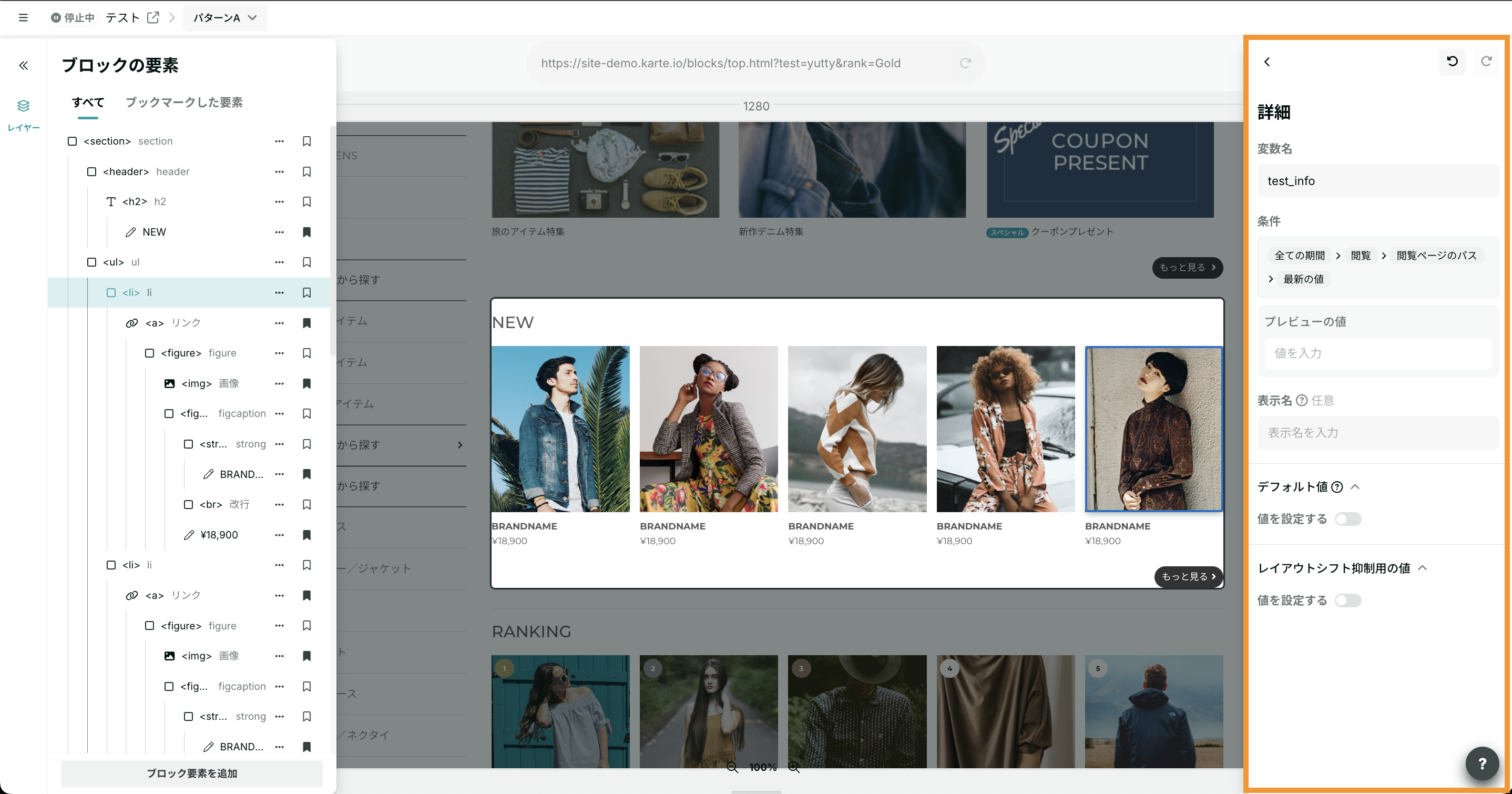The height and width of the screenshot is (794, 1512).
Task: Select the すべて tab
Action: [x=88, y=102]
